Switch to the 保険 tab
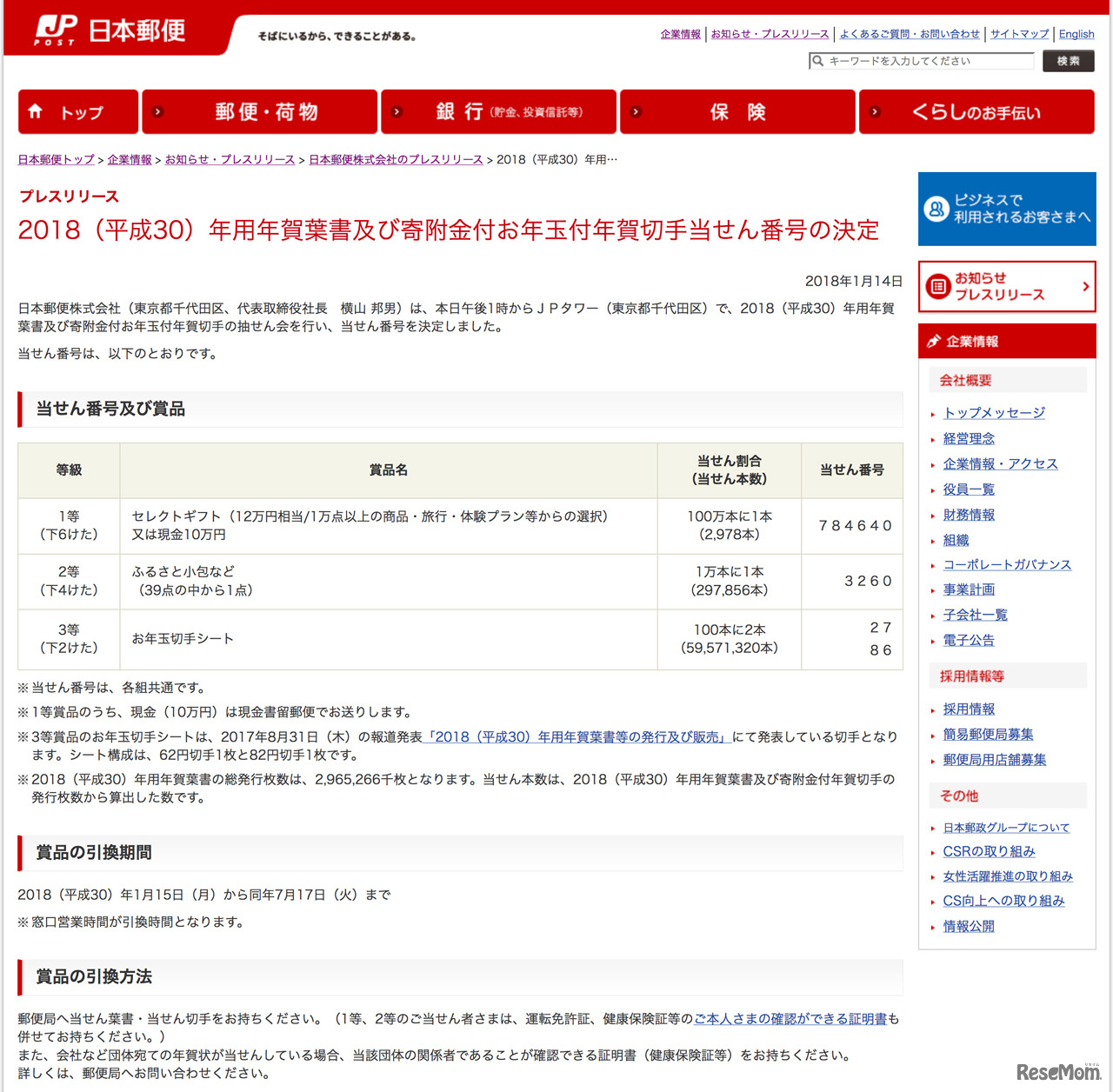Viewport: 1113px width, 1092px height. pos(737,111)
